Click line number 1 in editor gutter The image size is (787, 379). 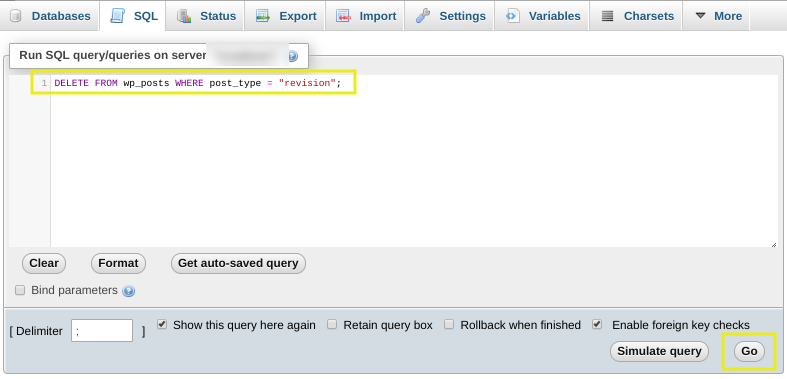[x=45, y=83]
